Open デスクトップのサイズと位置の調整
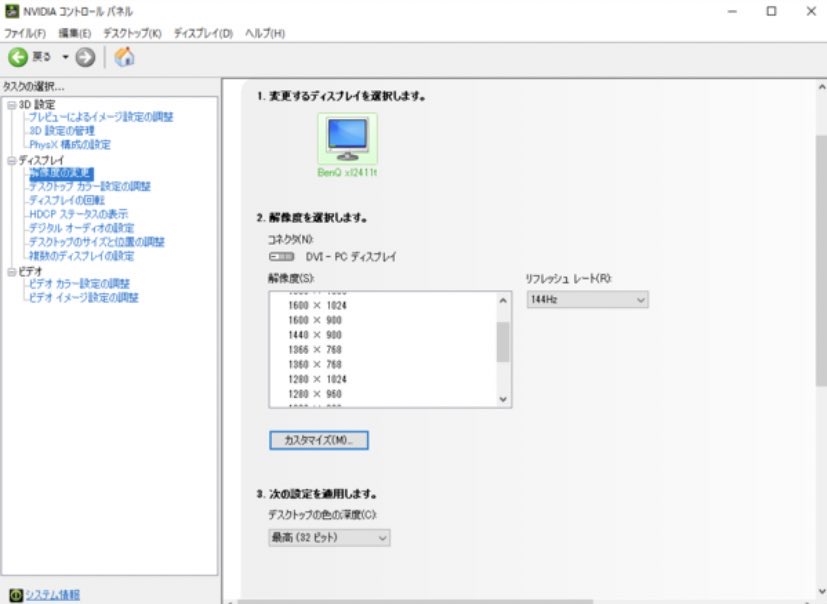Screen dimensions: 827x604 [97, 242]
